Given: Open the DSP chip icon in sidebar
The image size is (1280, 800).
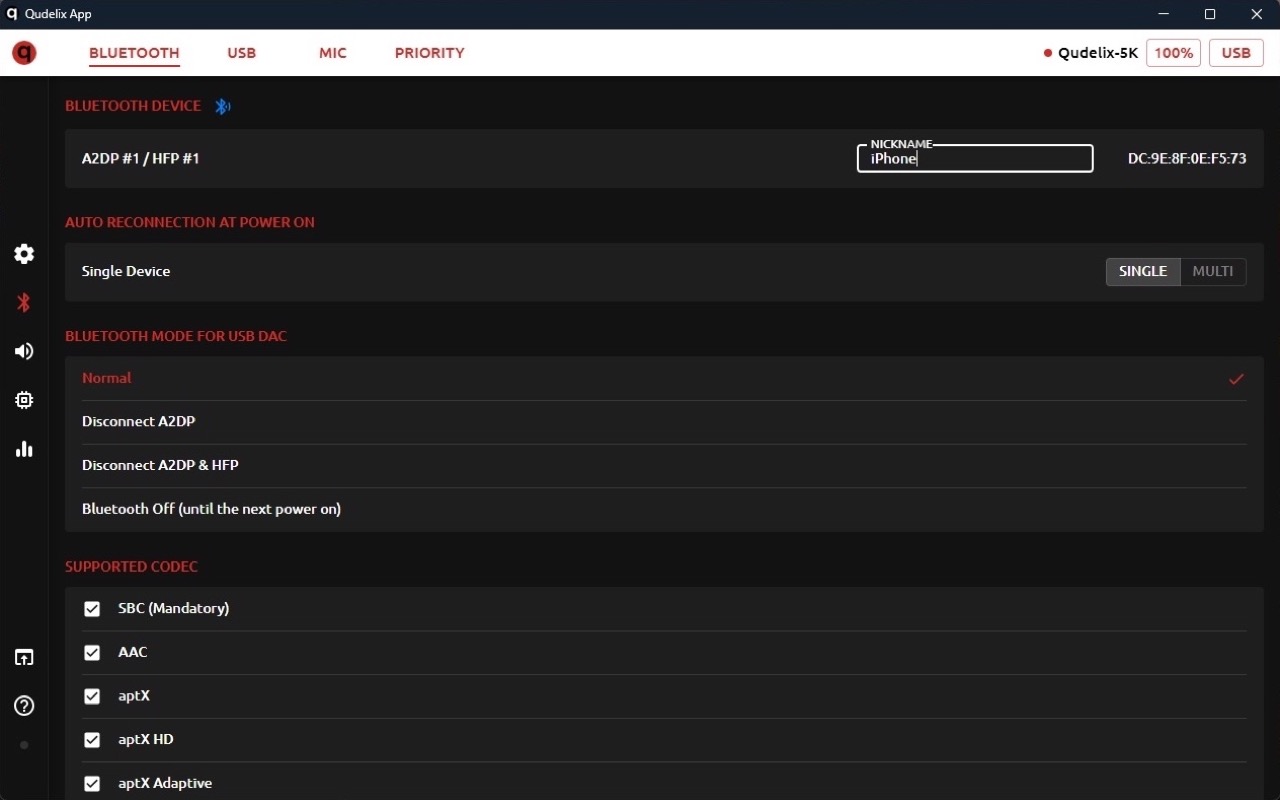Looking at the screenshot, I should 24,400.
